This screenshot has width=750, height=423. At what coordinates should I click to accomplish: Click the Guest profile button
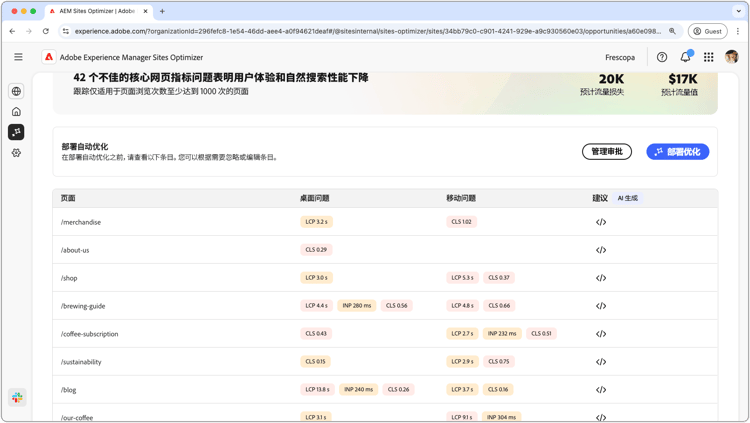707,31
